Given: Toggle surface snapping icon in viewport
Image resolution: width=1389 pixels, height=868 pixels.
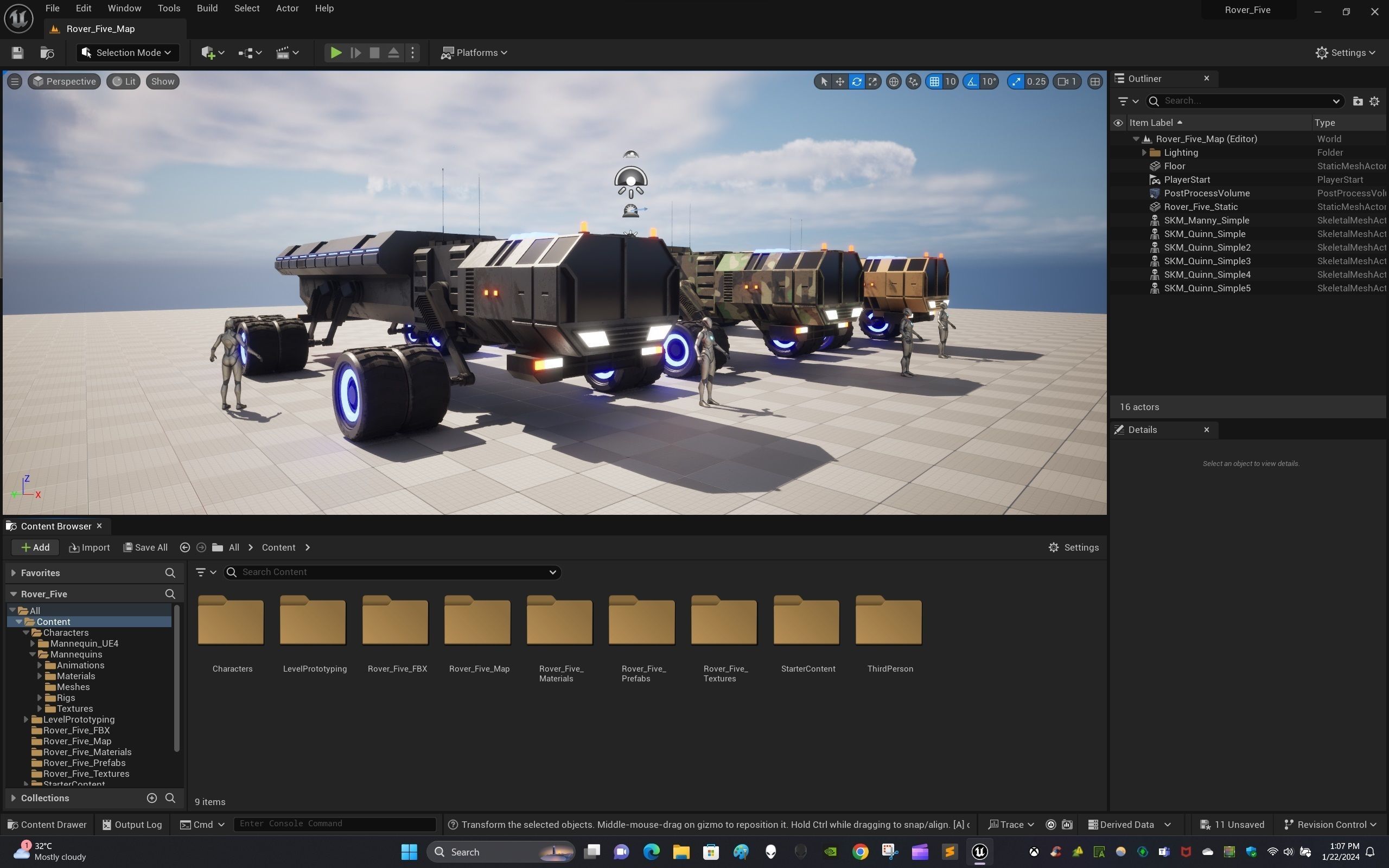Looking at the screenshot, I should [913, 81].
